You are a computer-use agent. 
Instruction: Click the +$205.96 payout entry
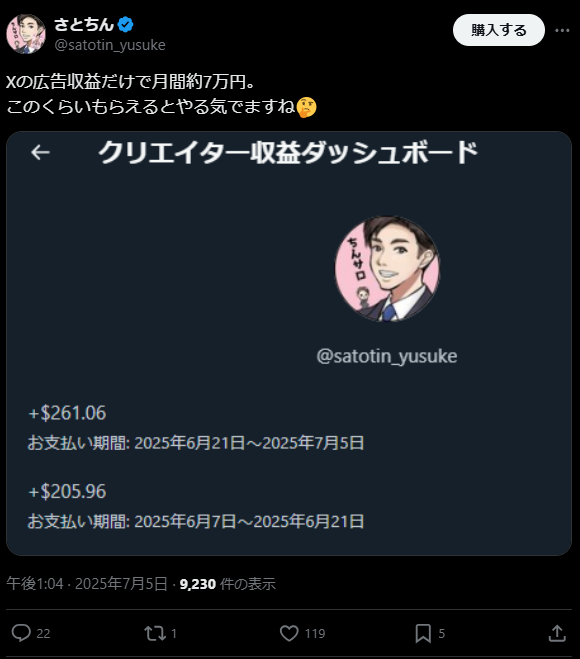coord(67,492)
